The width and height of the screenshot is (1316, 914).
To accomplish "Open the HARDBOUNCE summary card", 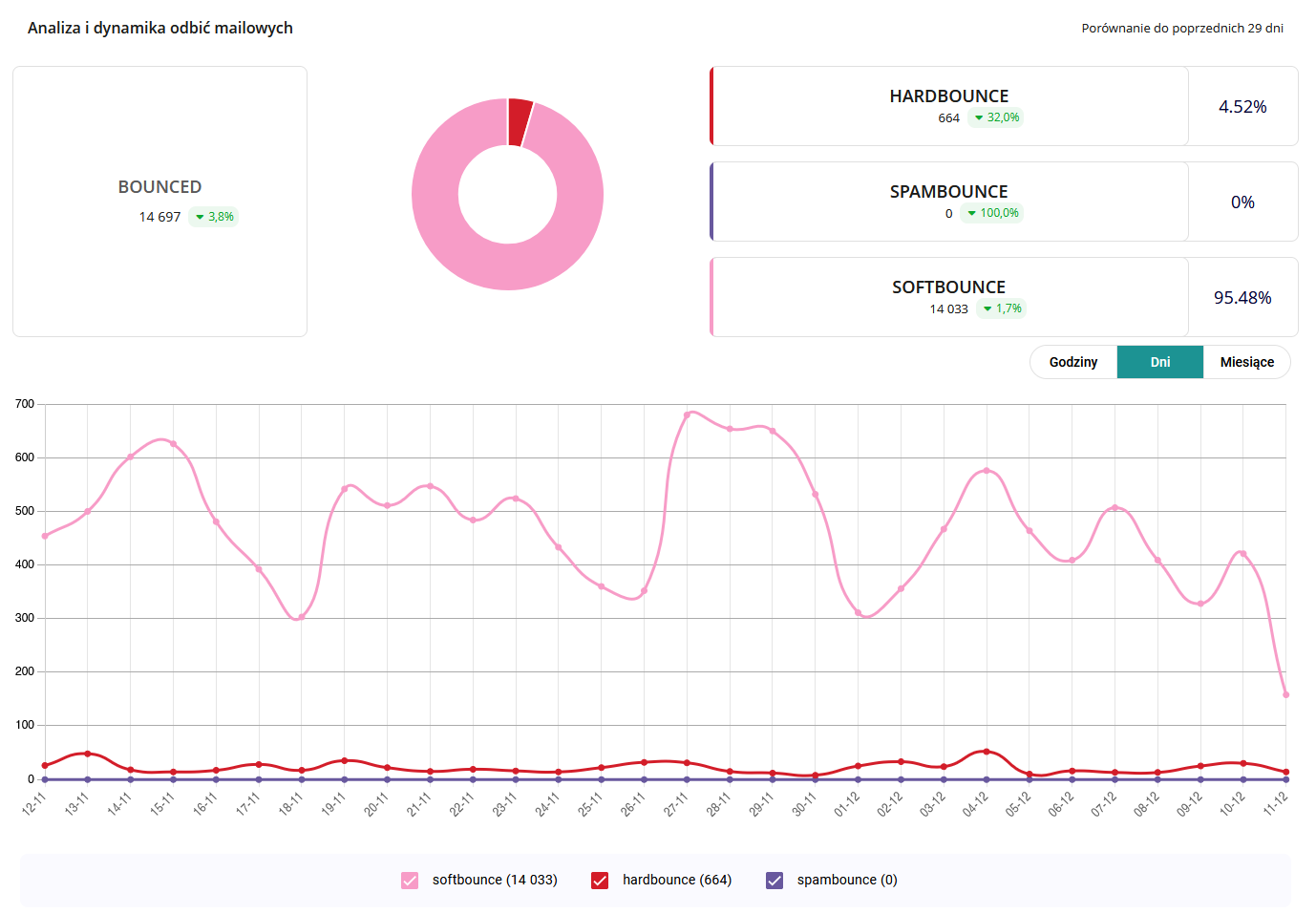I will (949, 106).
